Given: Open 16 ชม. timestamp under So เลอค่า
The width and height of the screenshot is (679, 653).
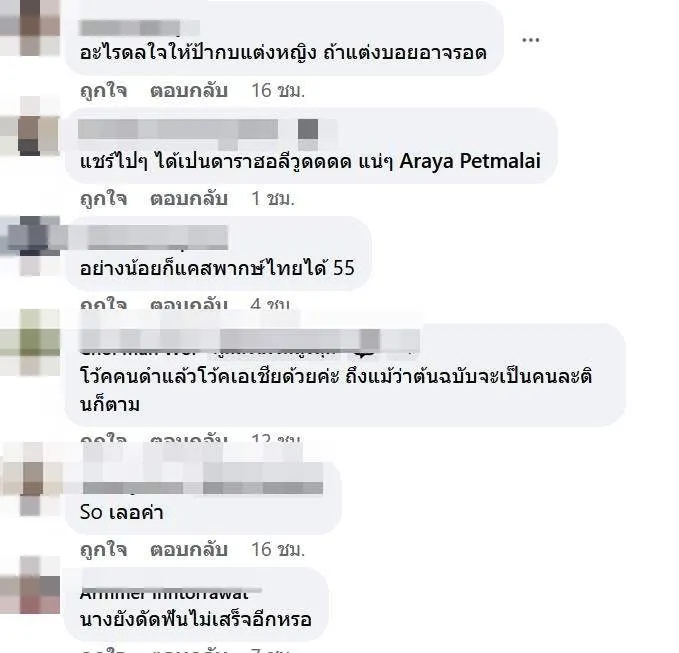Looking at the screenshot, I should (x=278, y=550).
